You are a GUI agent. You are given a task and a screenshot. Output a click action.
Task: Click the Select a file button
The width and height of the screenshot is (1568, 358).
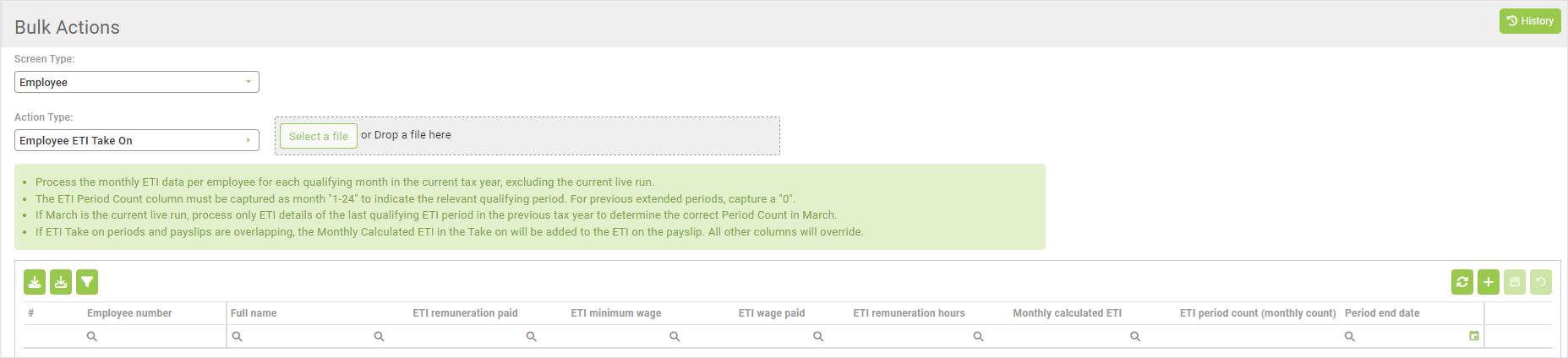(319, 136)
